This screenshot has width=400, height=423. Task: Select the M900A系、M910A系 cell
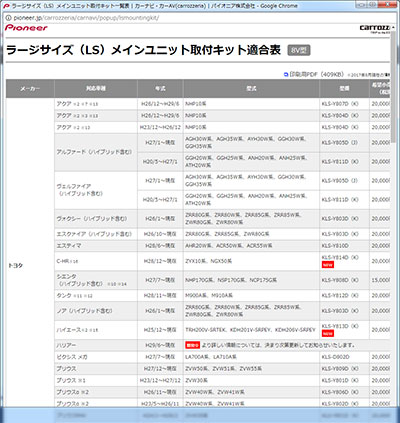click(x=251, y=296)
